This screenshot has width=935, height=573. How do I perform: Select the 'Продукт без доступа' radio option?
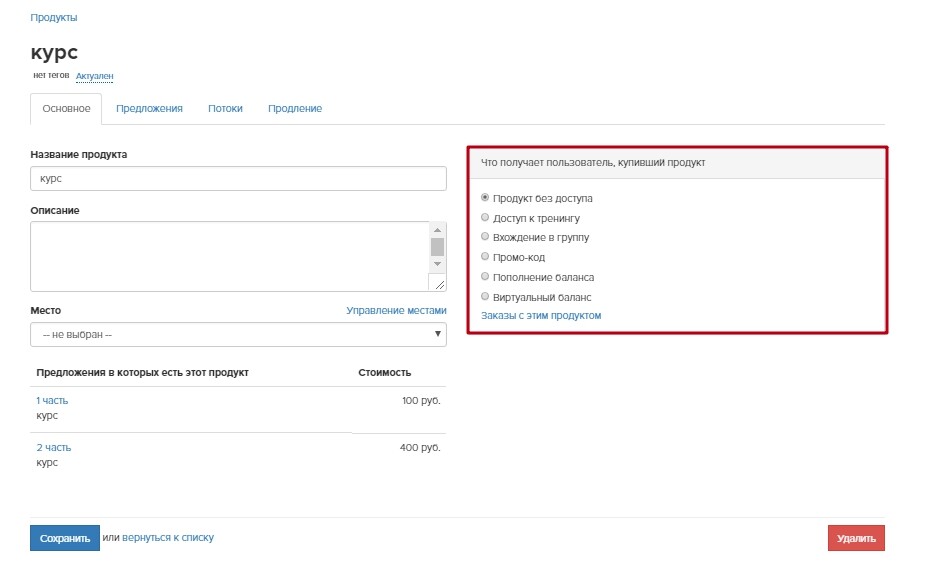coord(485,197)
